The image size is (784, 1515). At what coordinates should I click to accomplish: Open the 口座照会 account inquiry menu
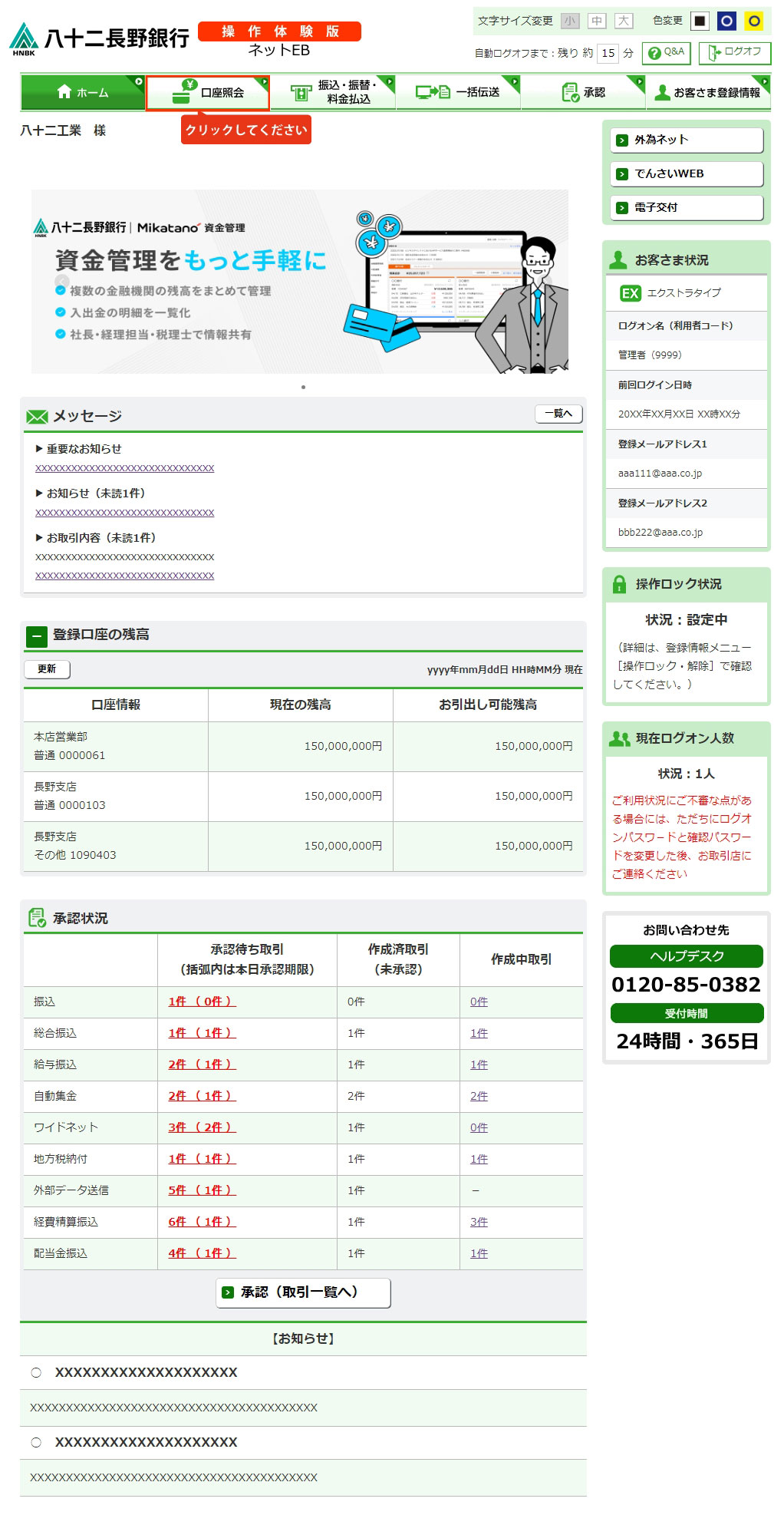coord(208,93)
